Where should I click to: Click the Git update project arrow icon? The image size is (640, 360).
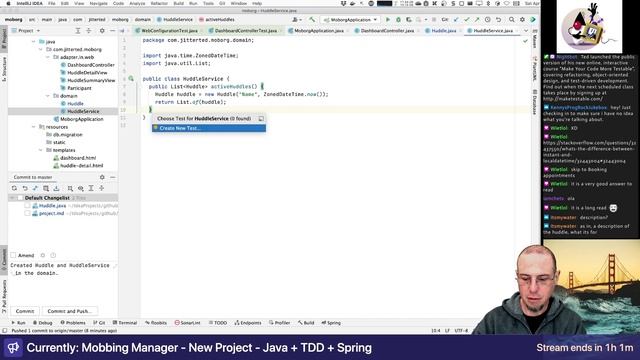[456, 20]
